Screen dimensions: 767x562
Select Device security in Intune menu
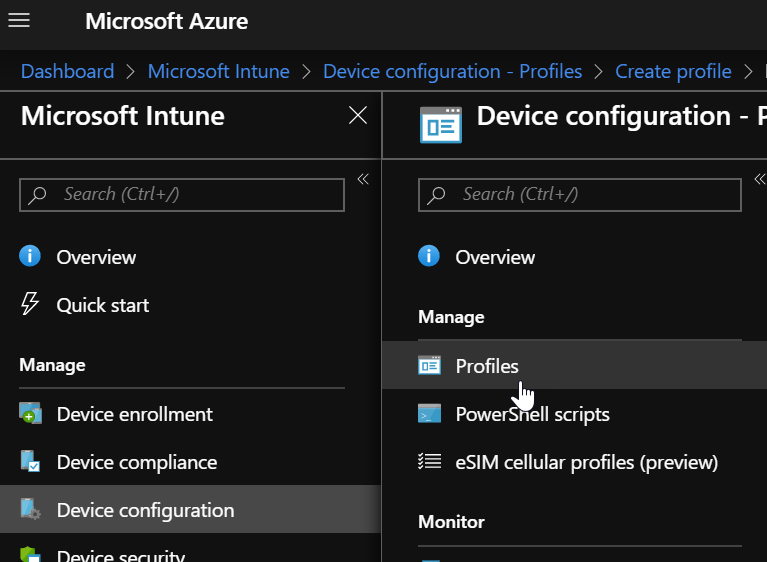tap(120, 555)
